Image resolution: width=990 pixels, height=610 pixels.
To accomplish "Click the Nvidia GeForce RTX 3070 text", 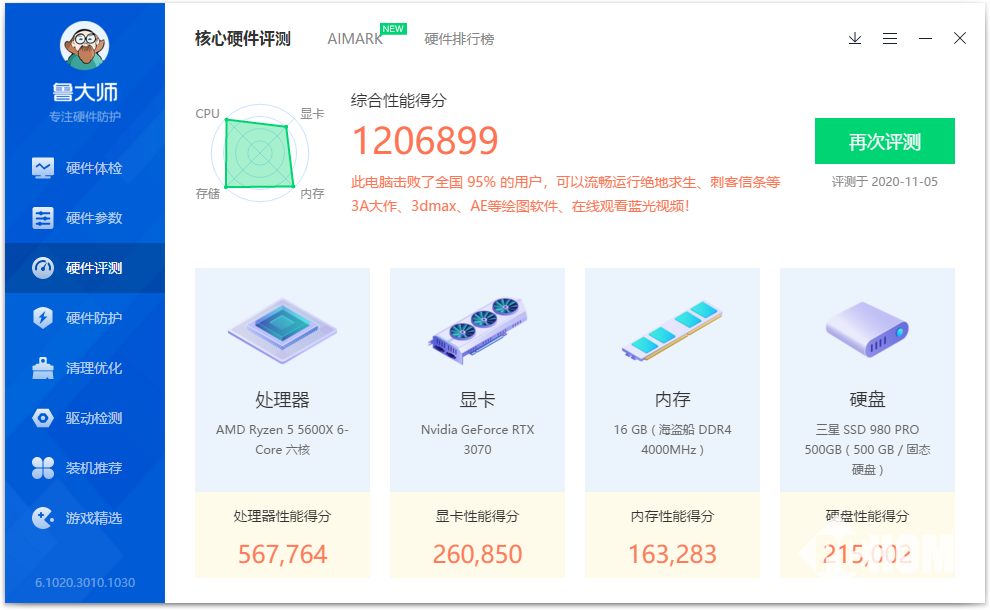I will pos(477,440).
